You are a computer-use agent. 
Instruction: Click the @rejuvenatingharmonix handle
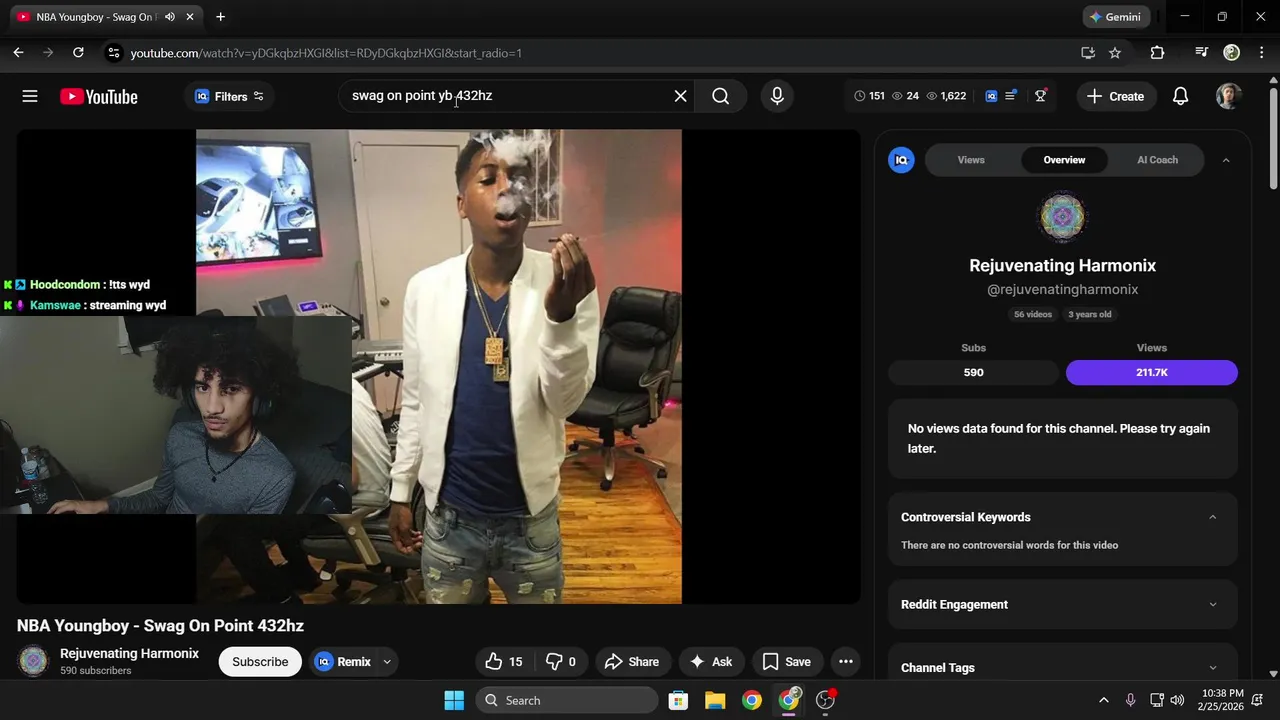pos(1062,289)
